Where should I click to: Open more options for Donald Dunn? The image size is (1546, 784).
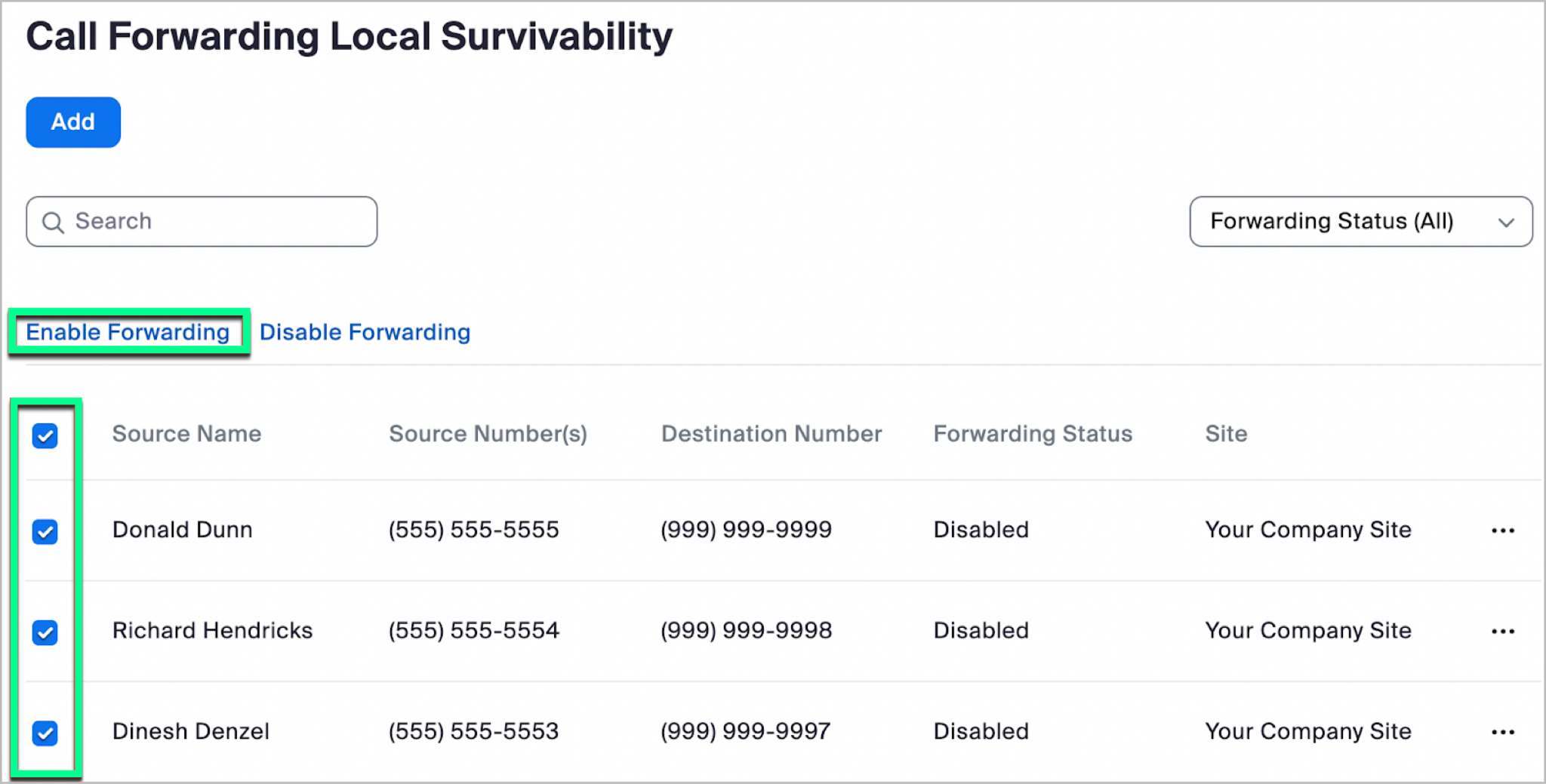(x=1502, y=530)
